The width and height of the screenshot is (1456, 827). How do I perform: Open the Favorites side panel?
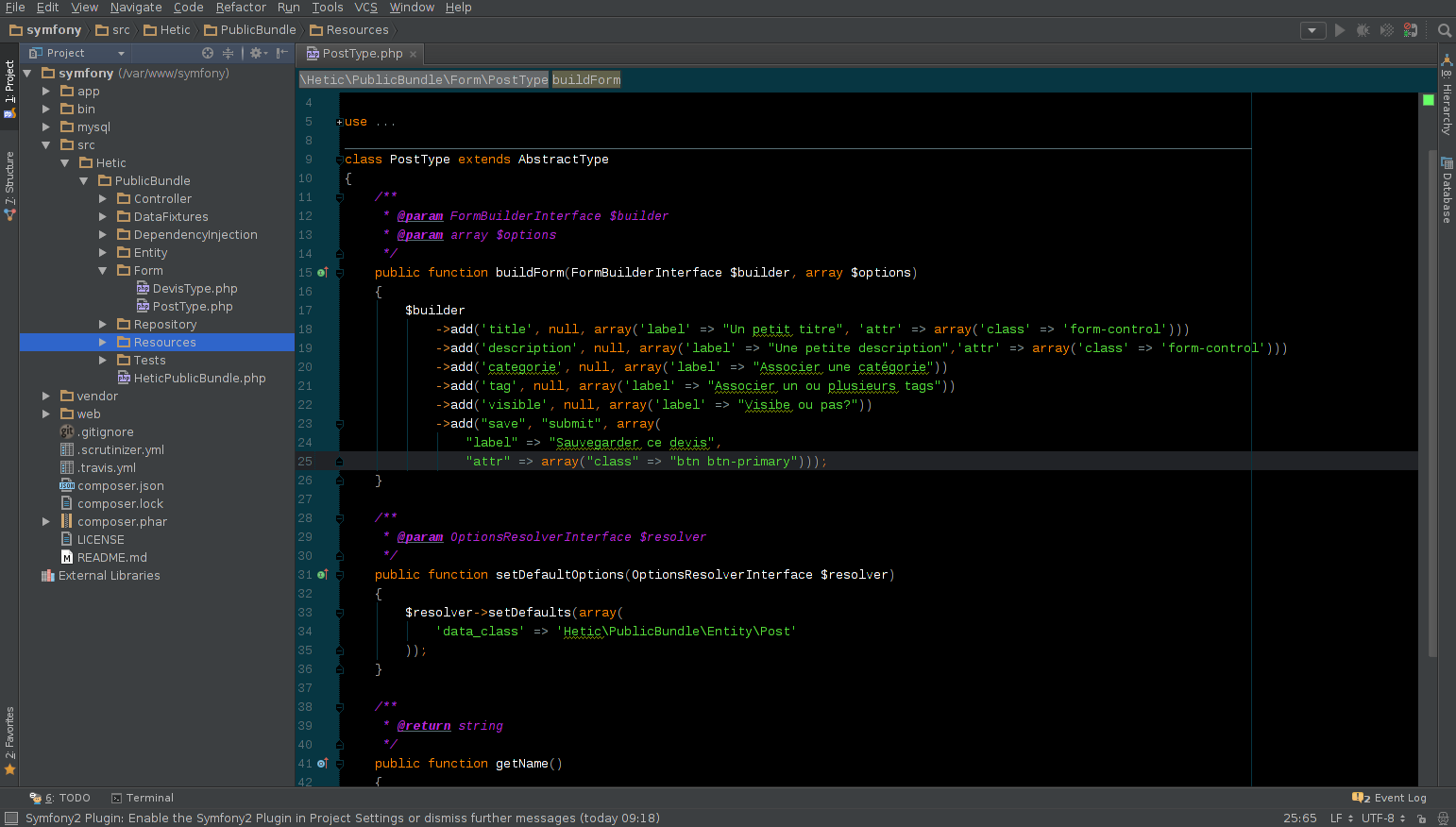(9, 741)
